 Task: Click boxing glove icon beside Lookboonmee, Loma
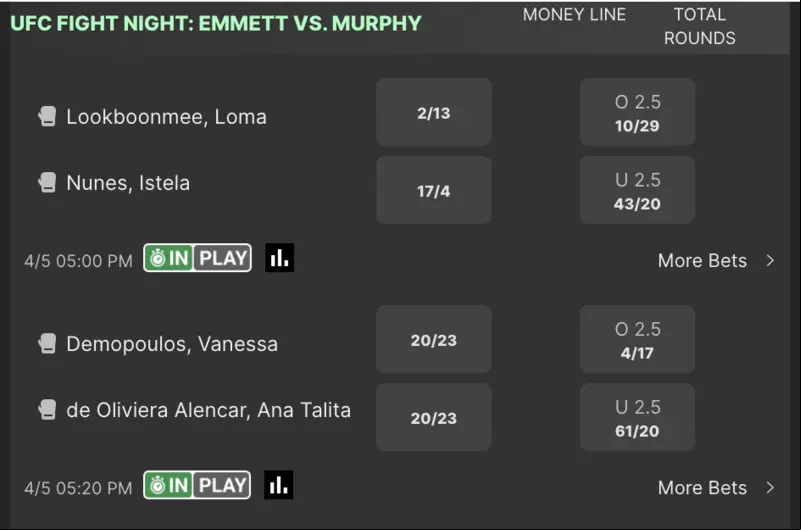coord(47,116)
